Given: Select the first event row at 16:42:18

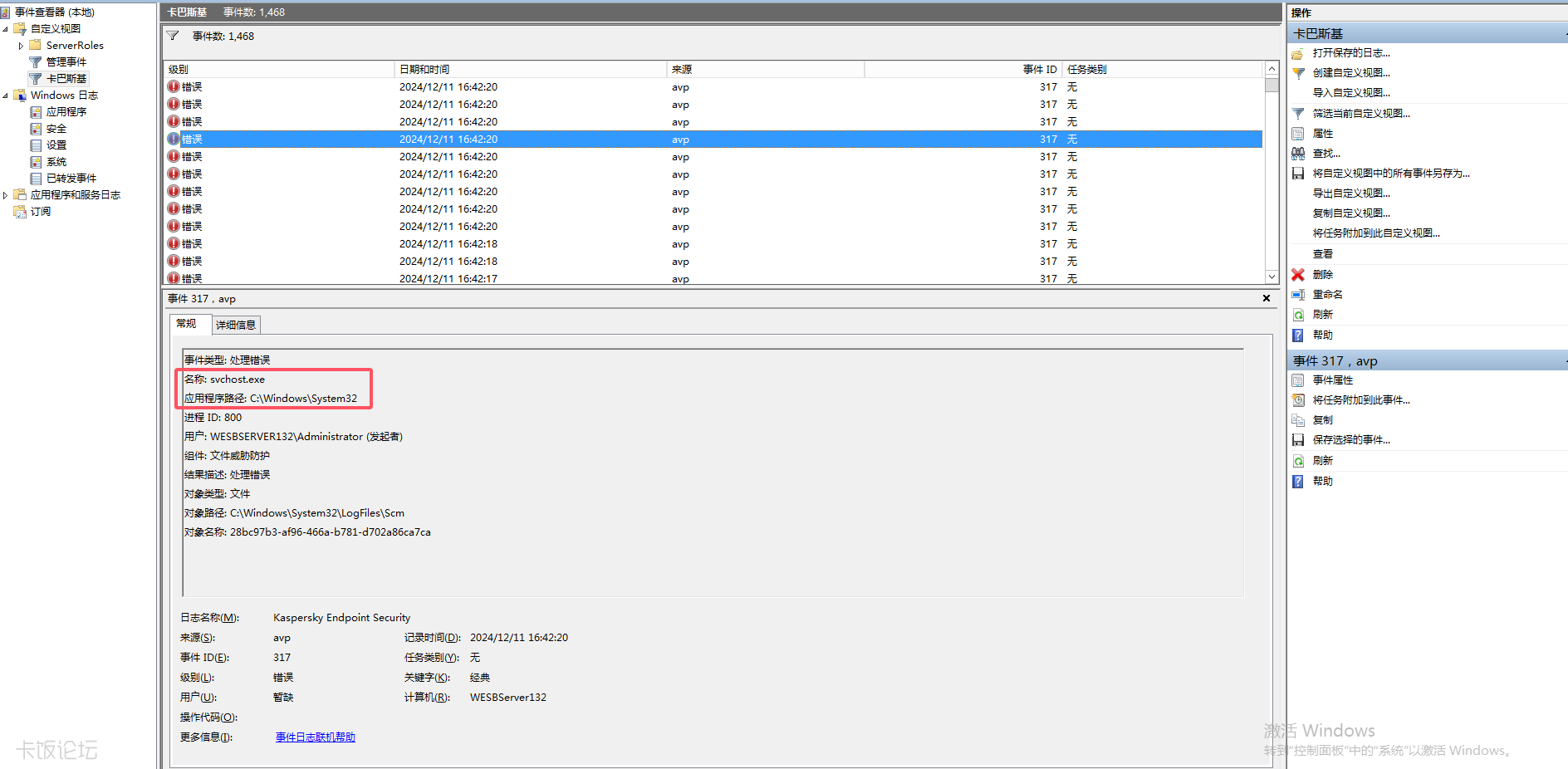Looking at the screenshot, I should 713,244.
